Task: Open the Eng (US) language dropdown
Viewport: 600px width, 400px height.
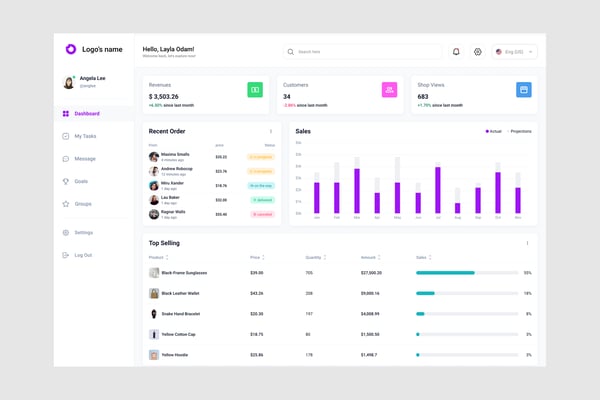Action: coord(515,52)
